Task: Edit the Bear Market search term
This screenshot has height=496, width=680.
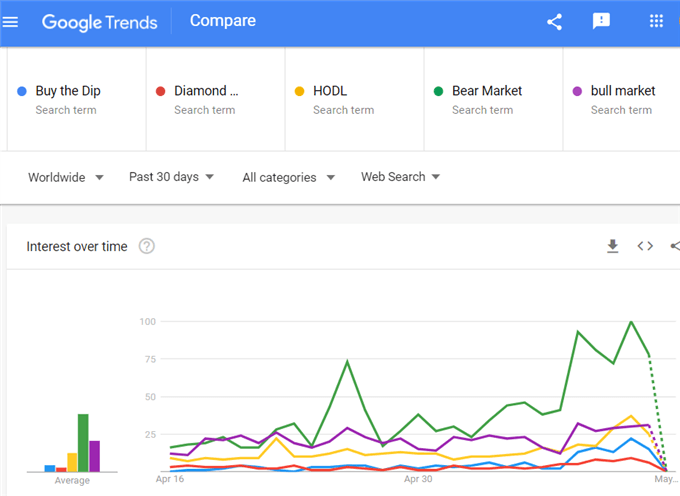Action: [x=493, y=99]
